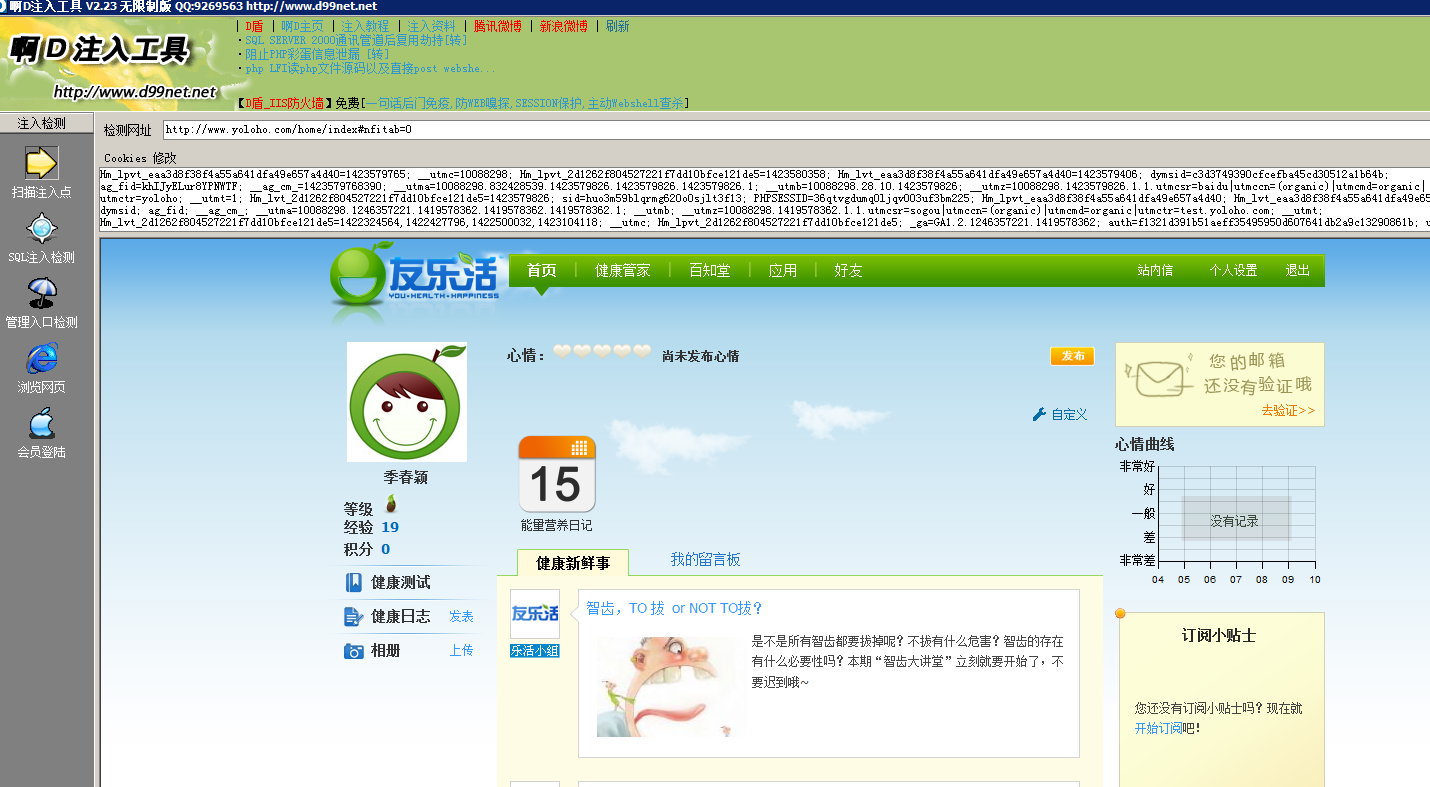Click the 乐活小组 group avatar icon
The height and width of the screenshot is (787, 1430).
tap(535, 614)
